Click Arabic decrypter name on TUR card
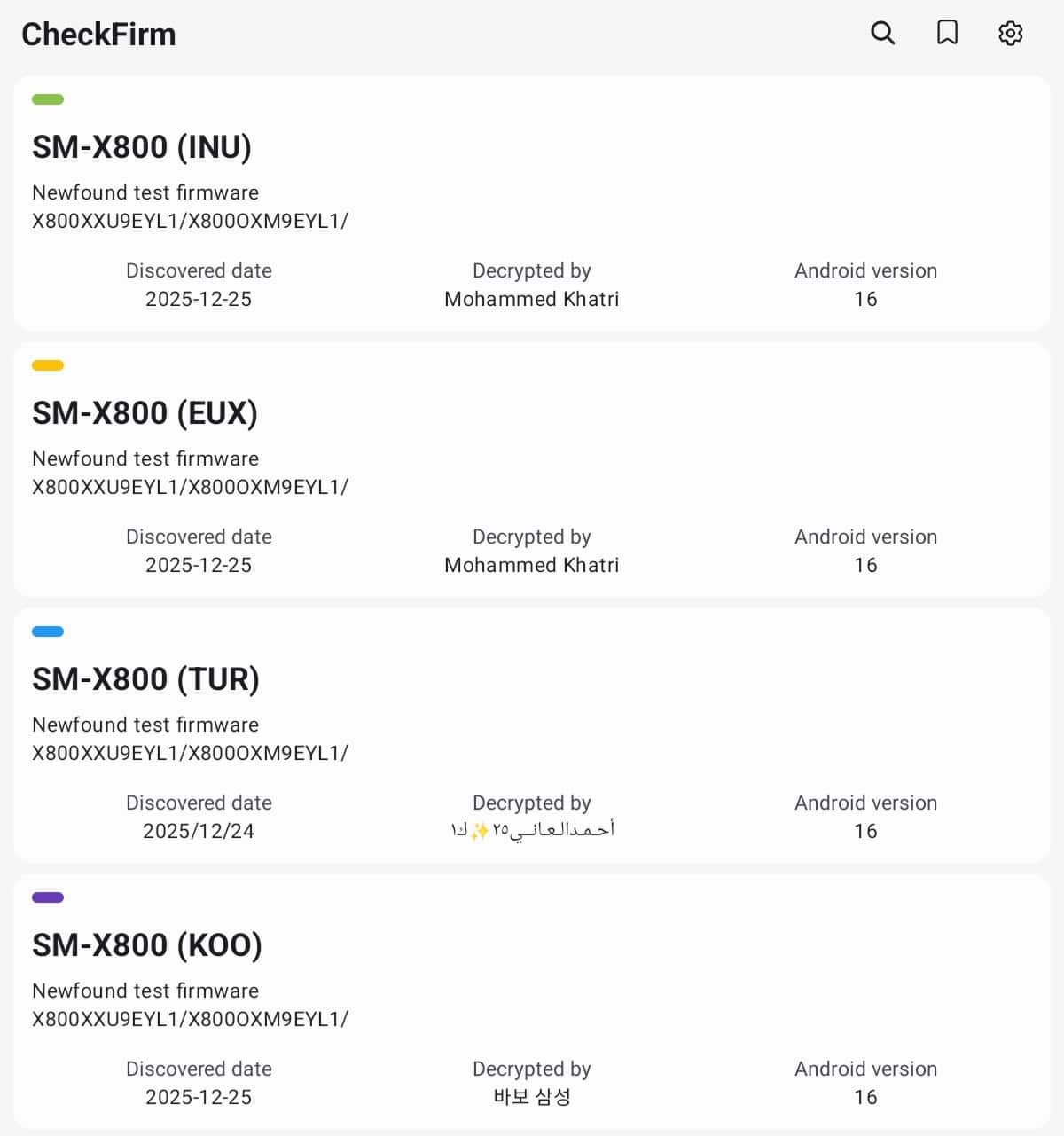 (531, 830)
